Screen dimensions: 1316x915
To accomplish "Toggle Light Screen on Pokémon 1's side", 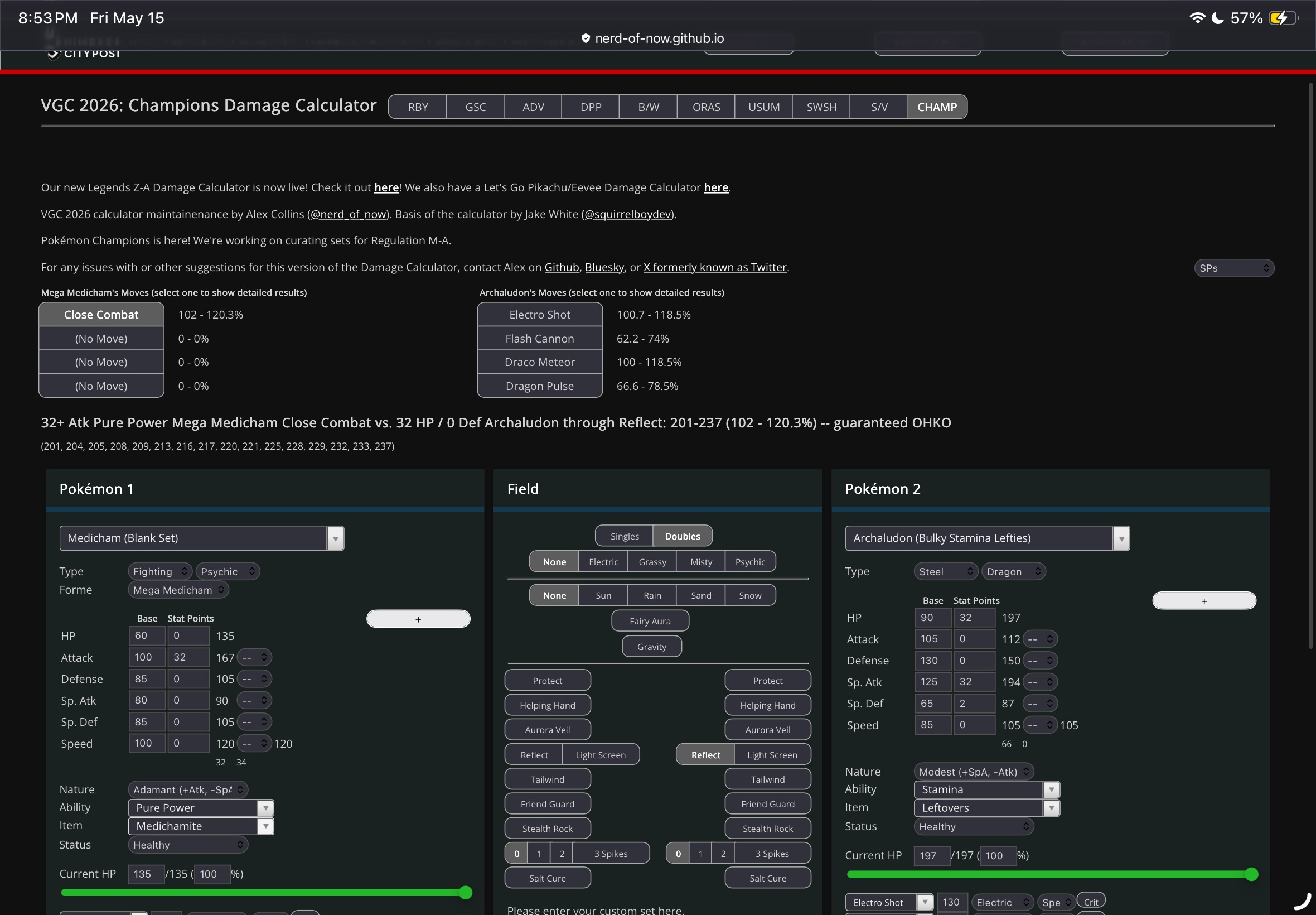I will pos(601,755).
